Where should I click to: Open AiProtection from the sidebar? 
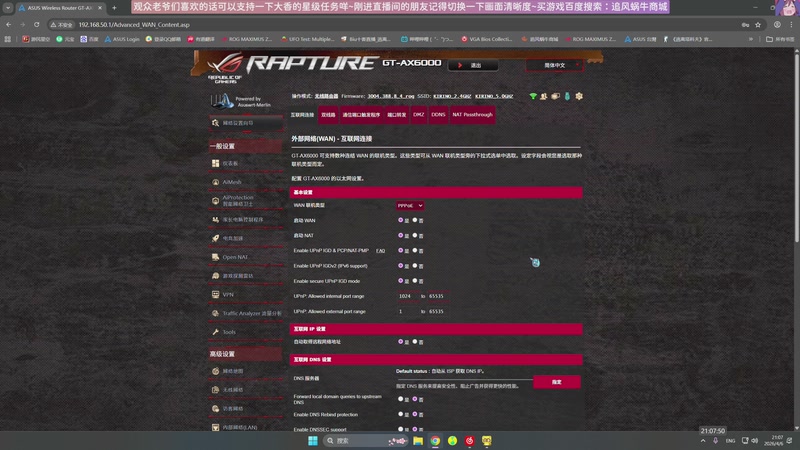point(245,201)
